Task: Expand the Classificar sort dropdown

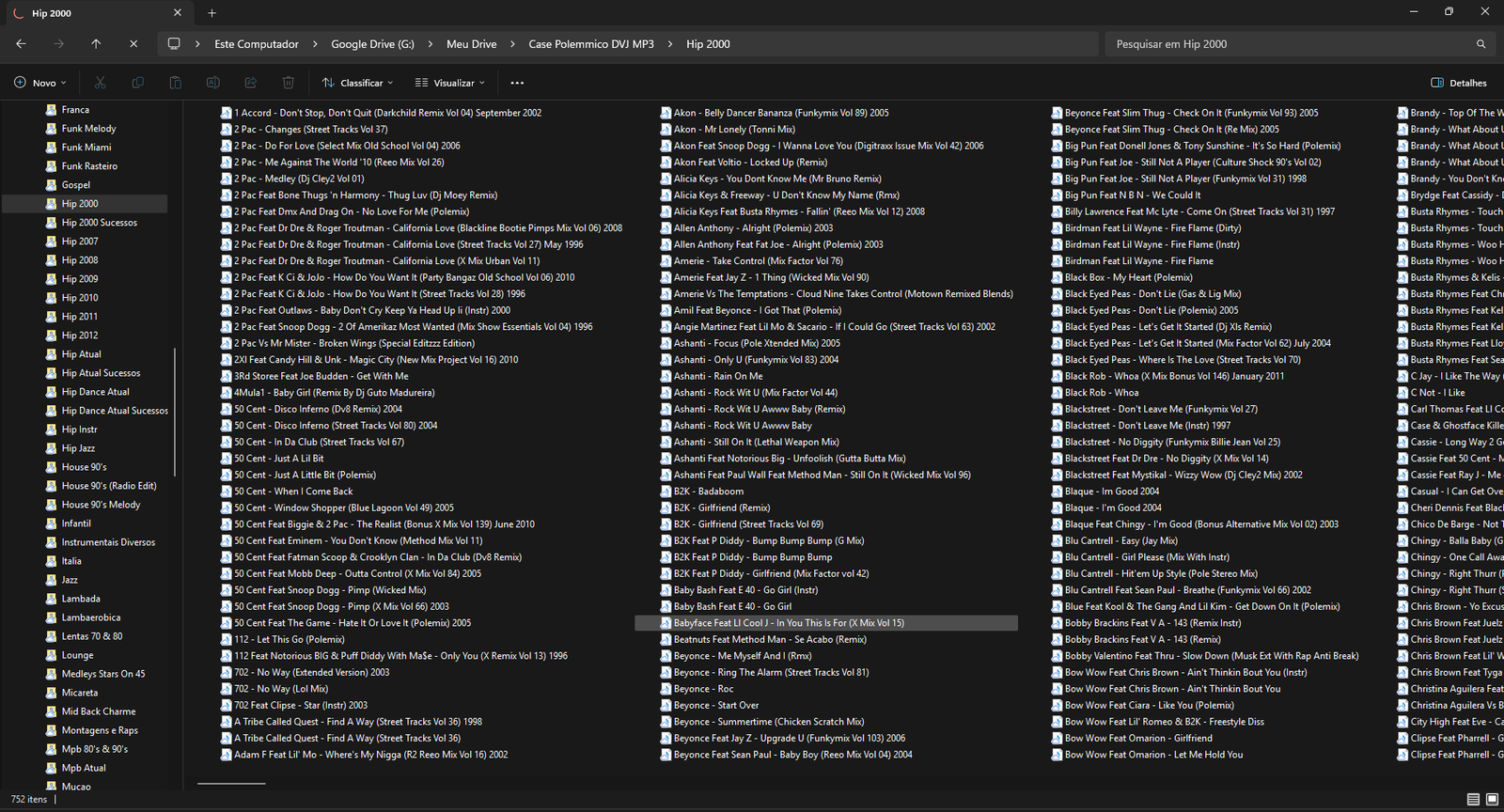Action: [357, 83]
